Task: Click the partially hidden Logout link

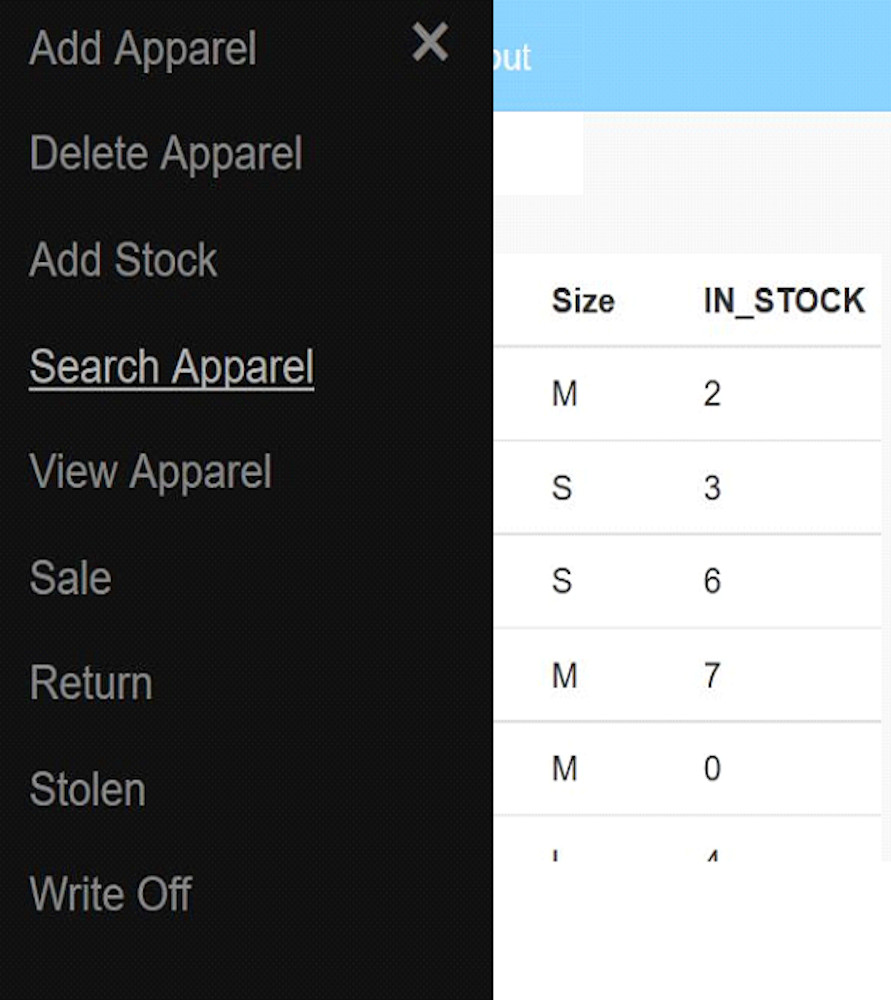Action: pyautogui.click(x=512, y=57)
